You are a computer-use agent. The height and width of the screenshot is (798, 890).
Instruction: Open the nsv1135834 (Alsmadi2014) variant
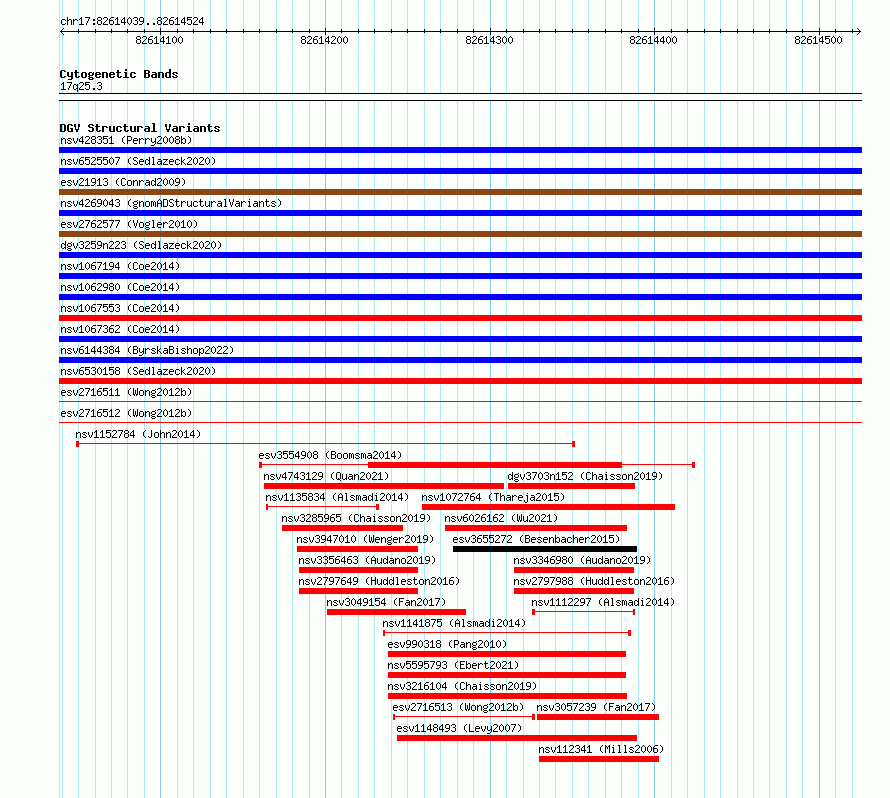(x=337, y=497)
